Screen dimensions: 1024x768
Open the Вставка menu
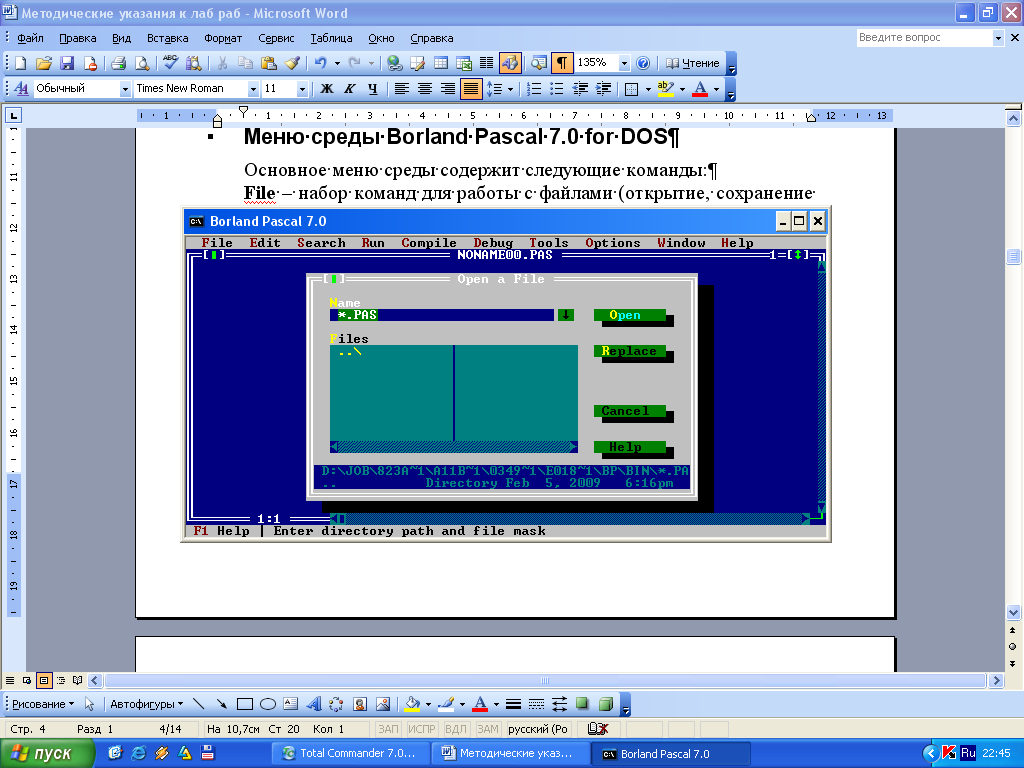[x=168, y=39]
